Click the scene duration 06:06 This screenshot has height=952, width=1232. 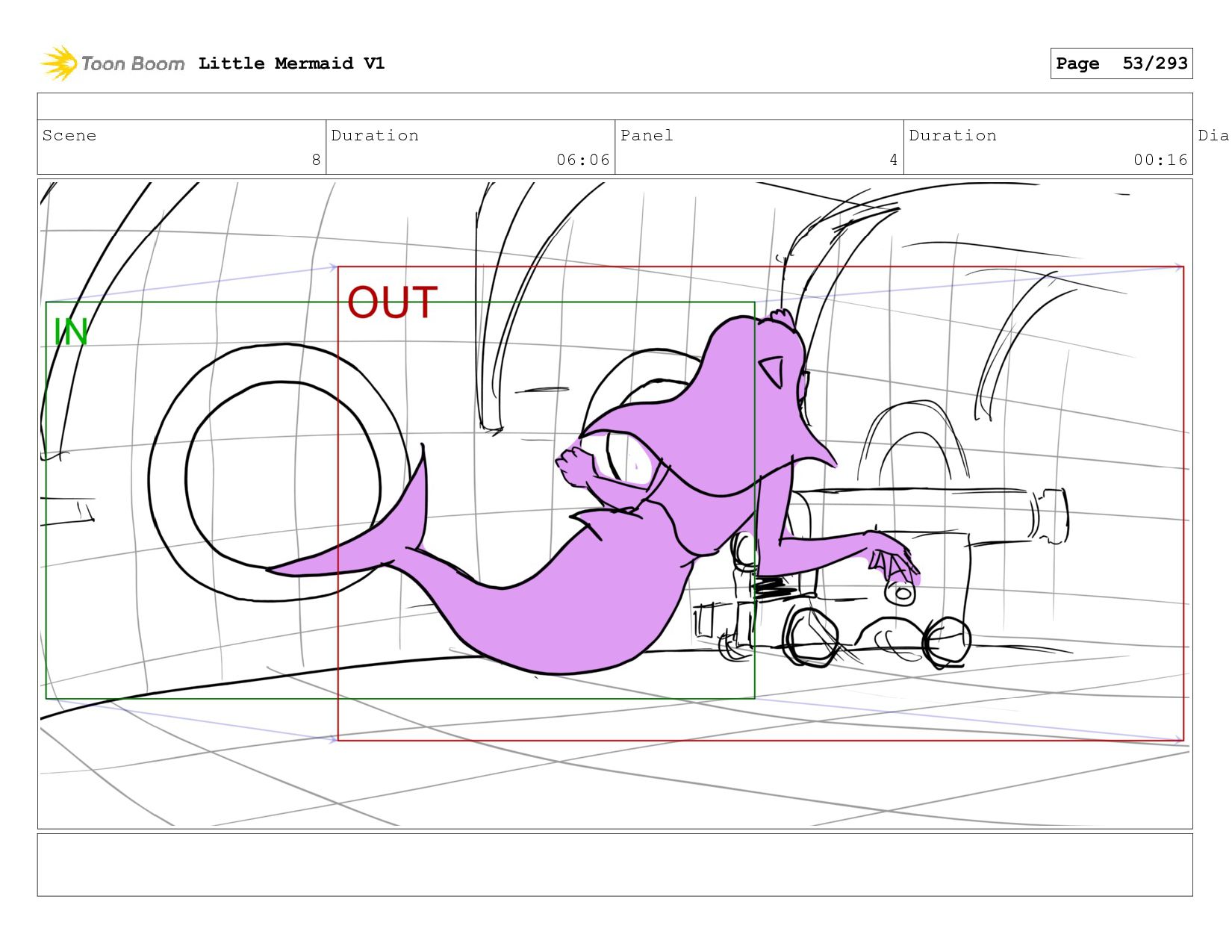point(582,160)
